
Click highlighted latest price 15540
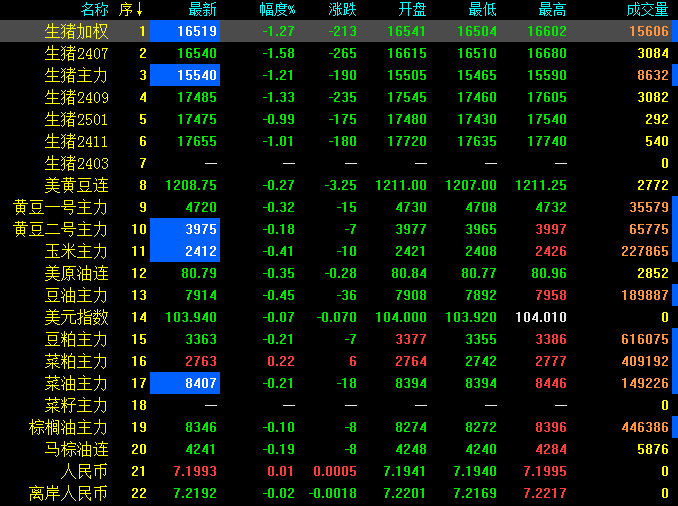[x=185, y=75]
